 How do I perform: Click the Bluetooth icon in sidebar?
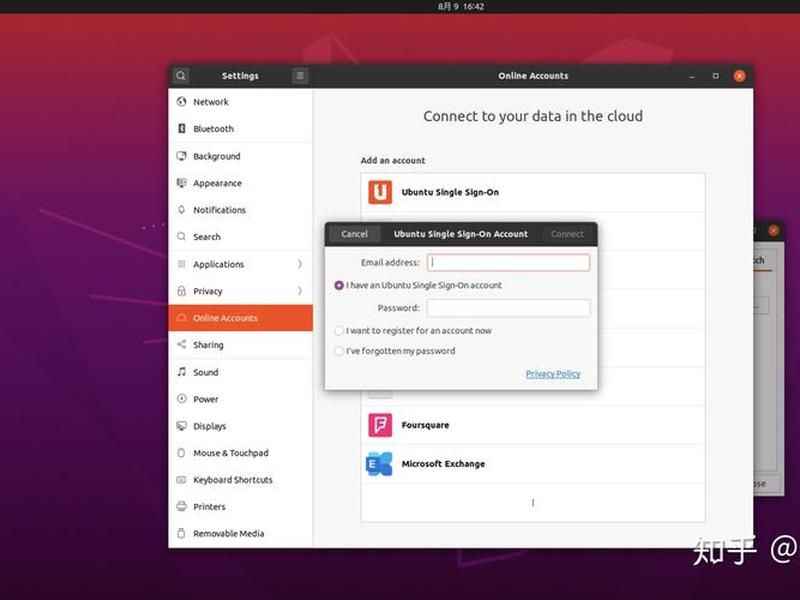[181, 129]
